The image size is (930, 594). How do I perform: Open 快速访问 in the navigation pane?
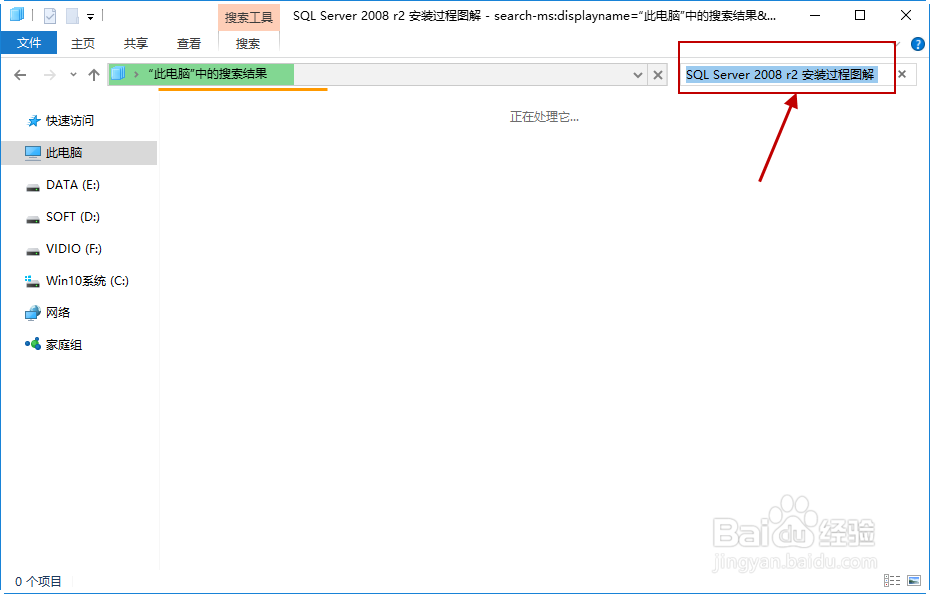click(50, 120)
